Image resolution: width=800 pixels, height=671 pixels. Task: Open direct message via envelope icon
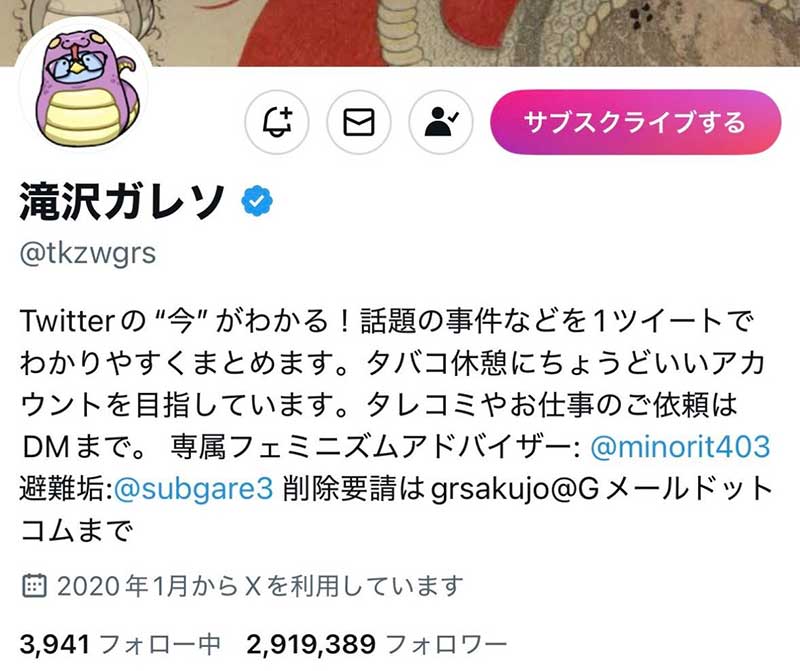[x=359, y=122]
